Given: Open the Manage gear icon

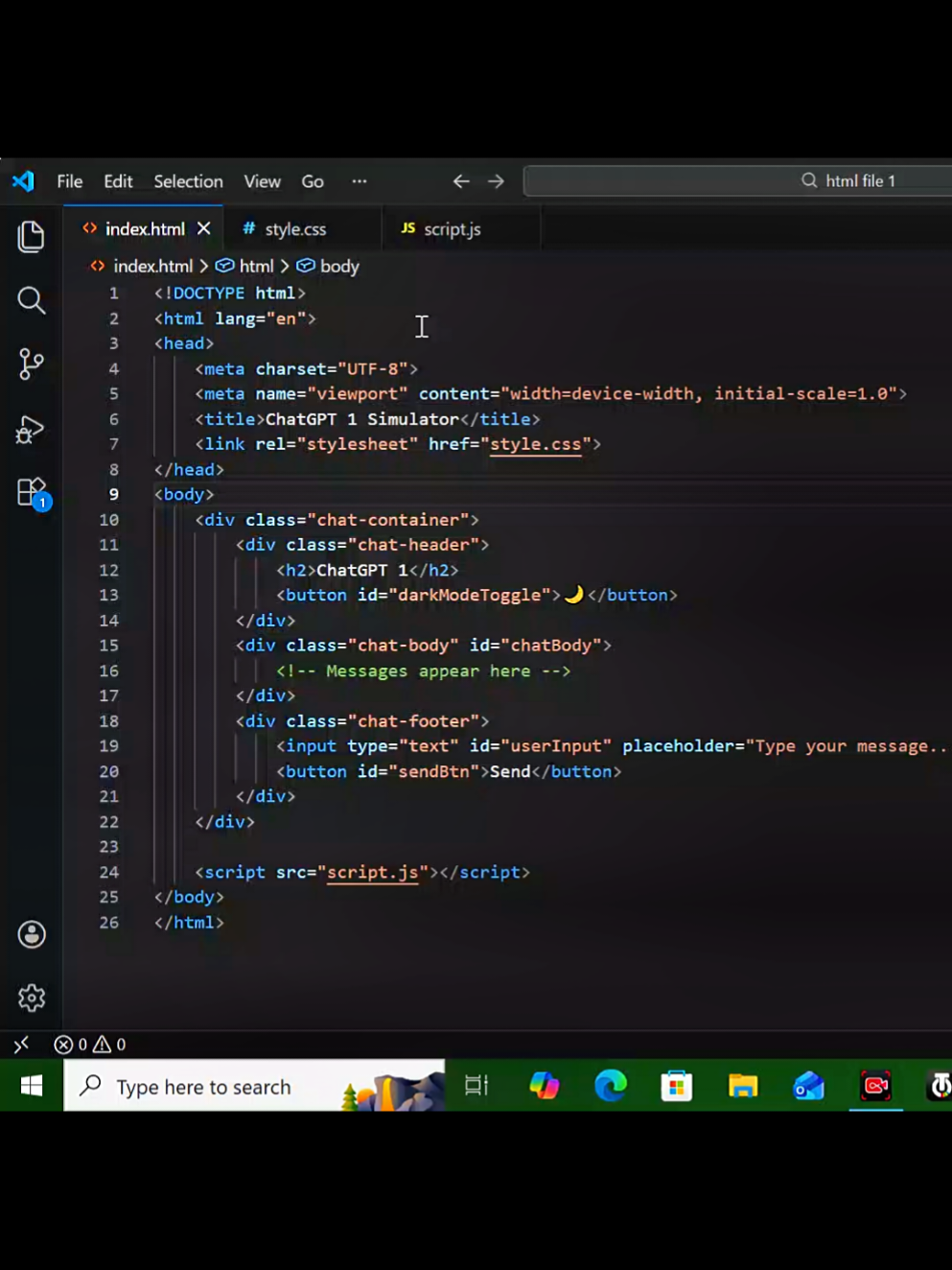Looking at the screenshot, I should pyautogui.click(x=32, y=998).
